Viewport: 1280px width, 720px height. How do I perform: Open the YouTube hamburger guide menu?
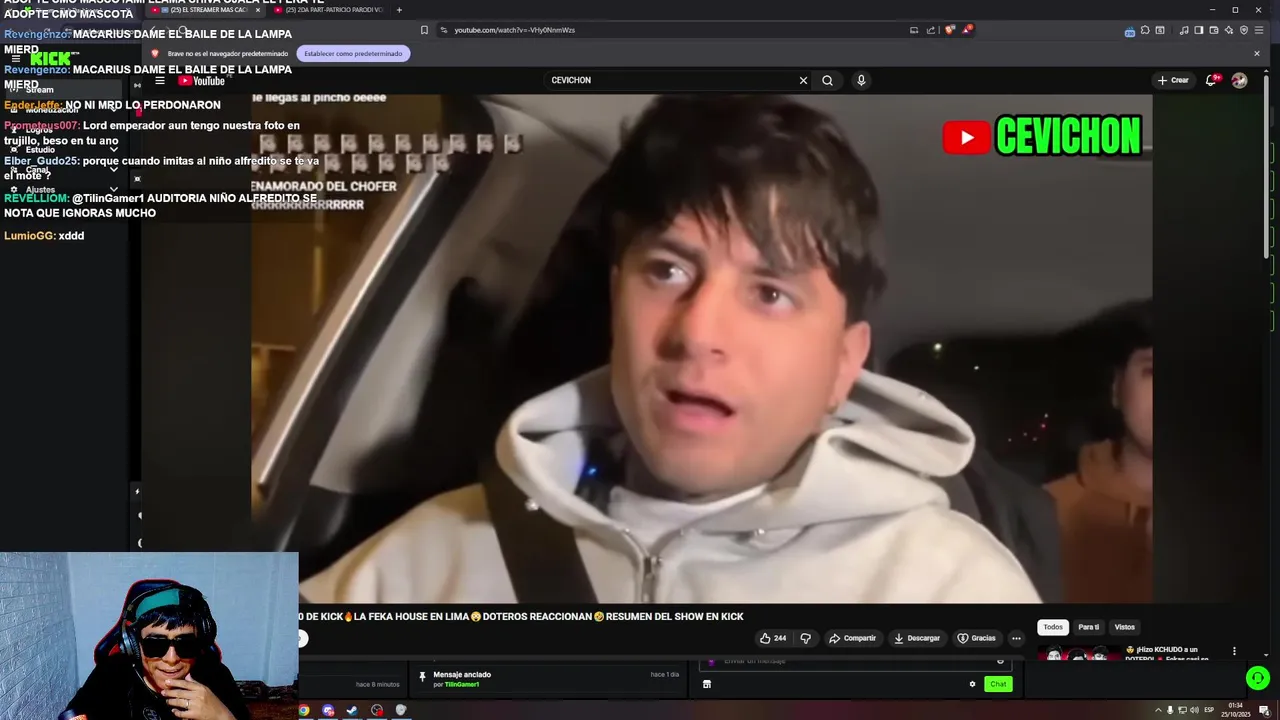pyautogui.click(x=159, y=81)
